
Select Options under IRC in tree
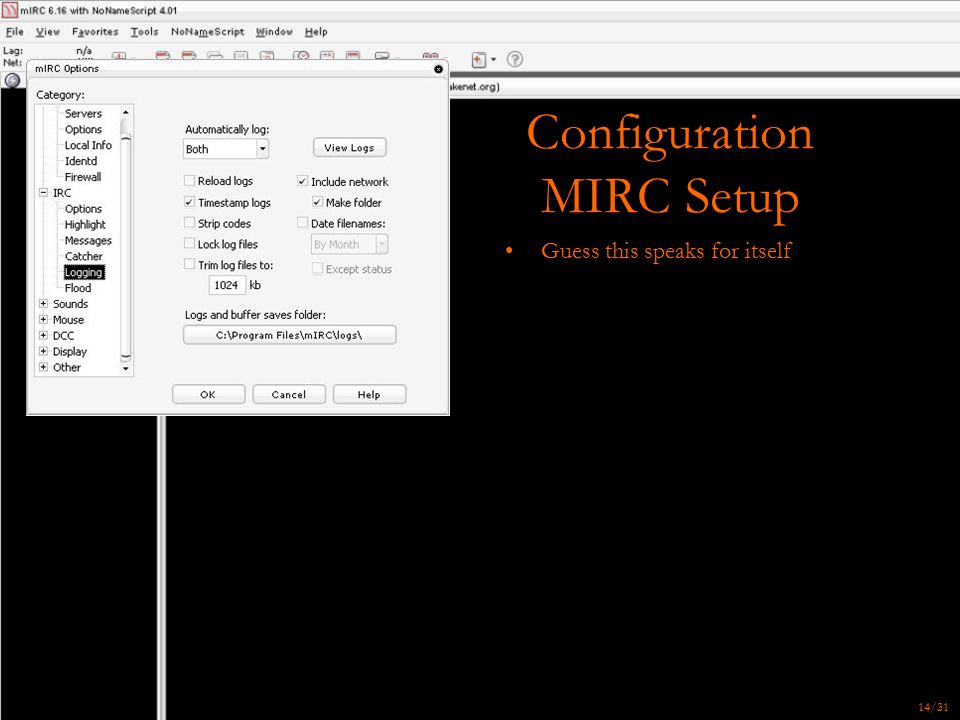pyautogui.click(x=83, y=209)
